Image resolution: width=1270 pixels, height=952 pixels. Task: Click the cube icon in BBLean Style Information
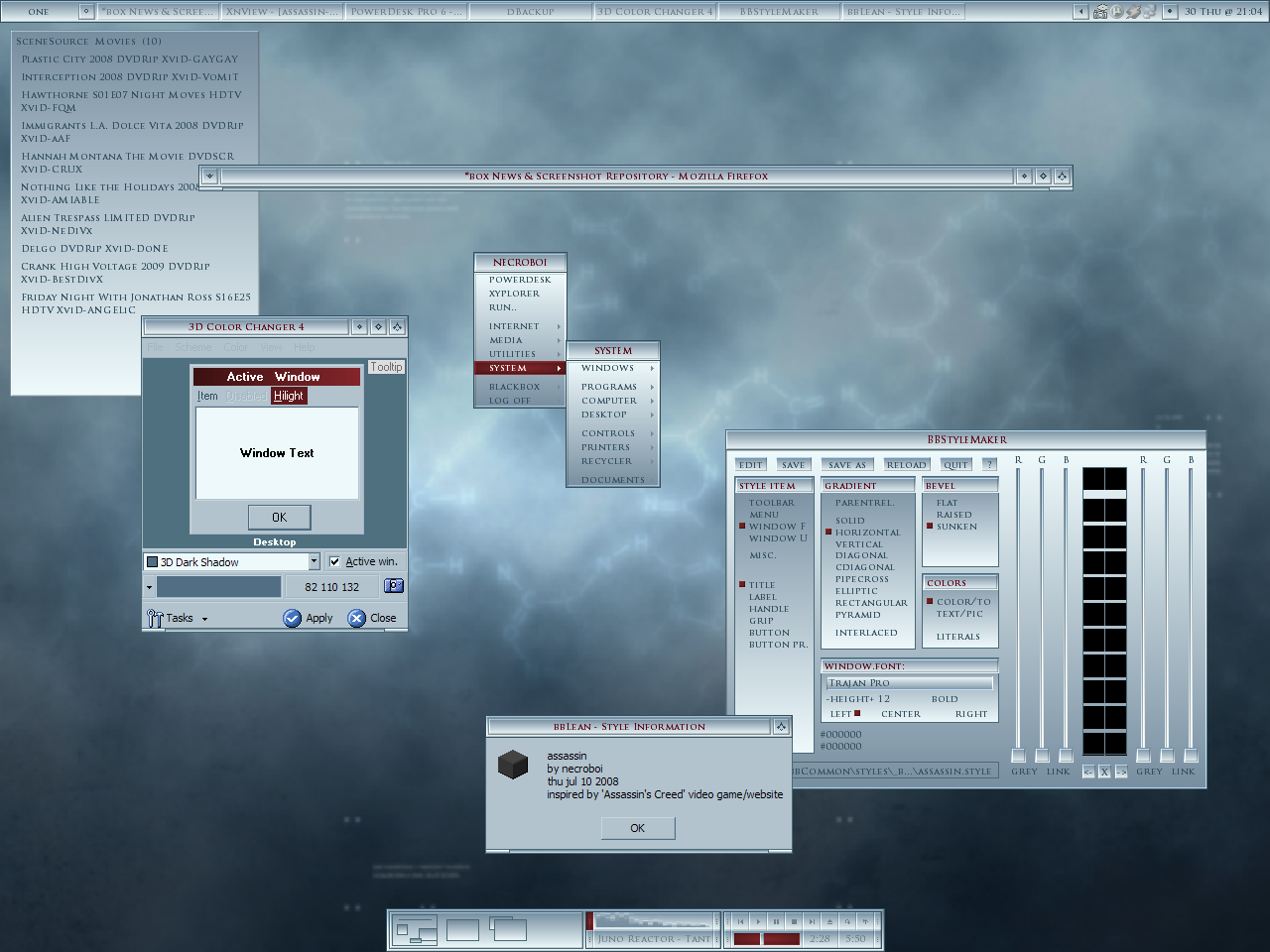click(513, 765)
